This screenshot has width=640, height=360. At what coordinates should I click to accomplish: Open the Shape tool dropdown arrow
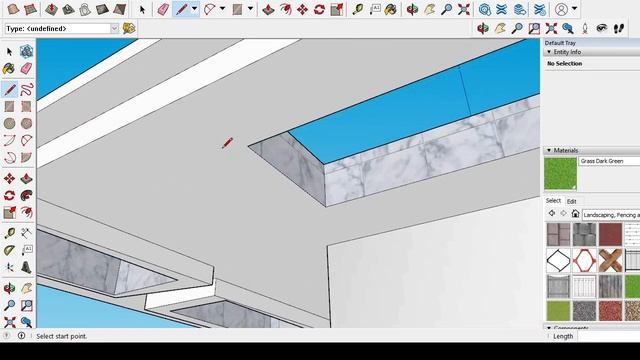point(250,9)
